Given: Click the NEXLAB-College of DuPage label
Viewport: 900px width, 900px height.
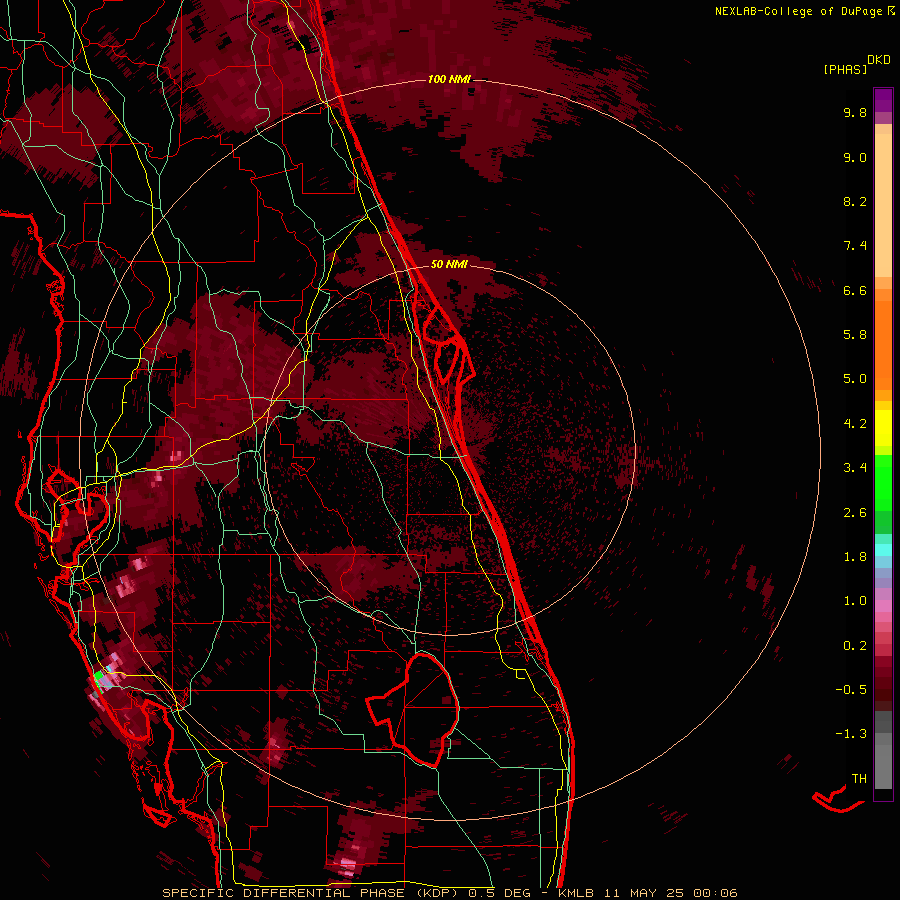Looking at the screenshot, I should (x=798, y=11).
